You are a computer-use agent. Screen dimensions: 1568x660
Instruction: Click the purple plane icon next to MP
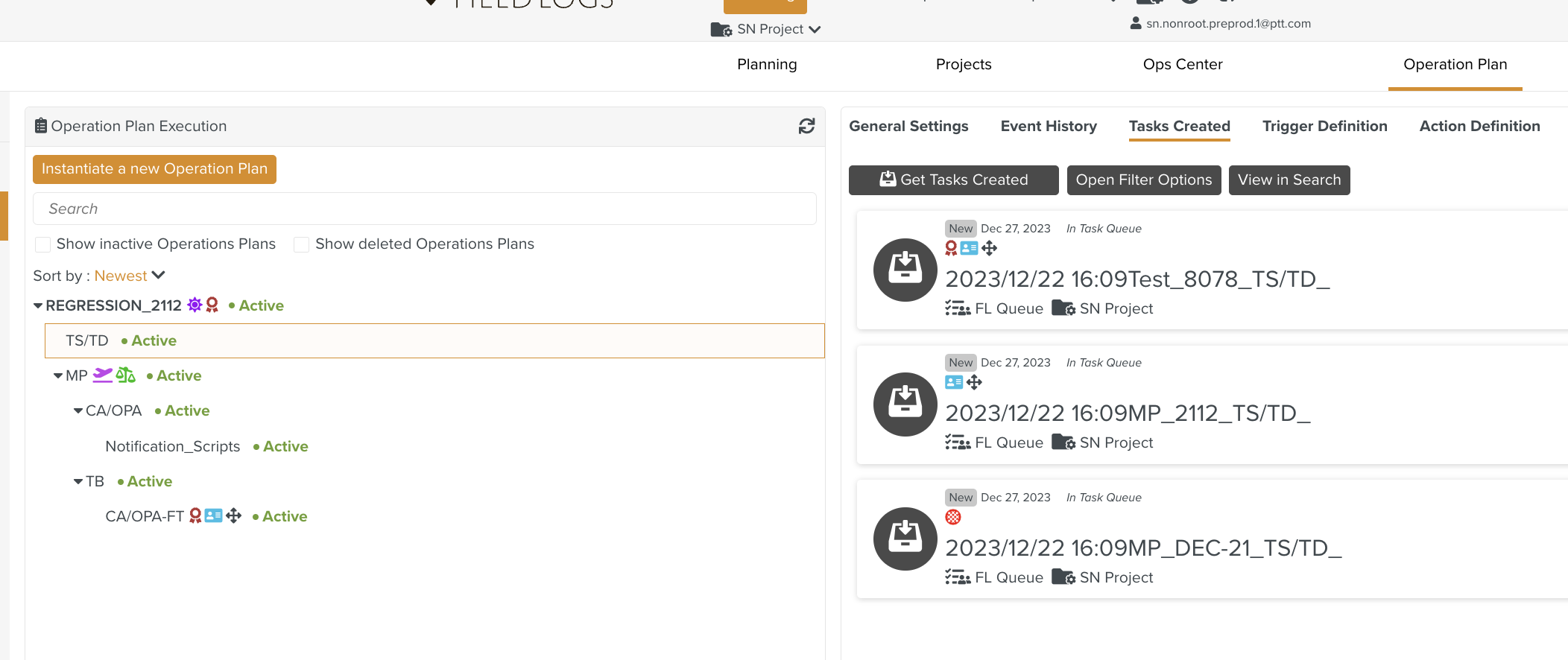point(102,375)
